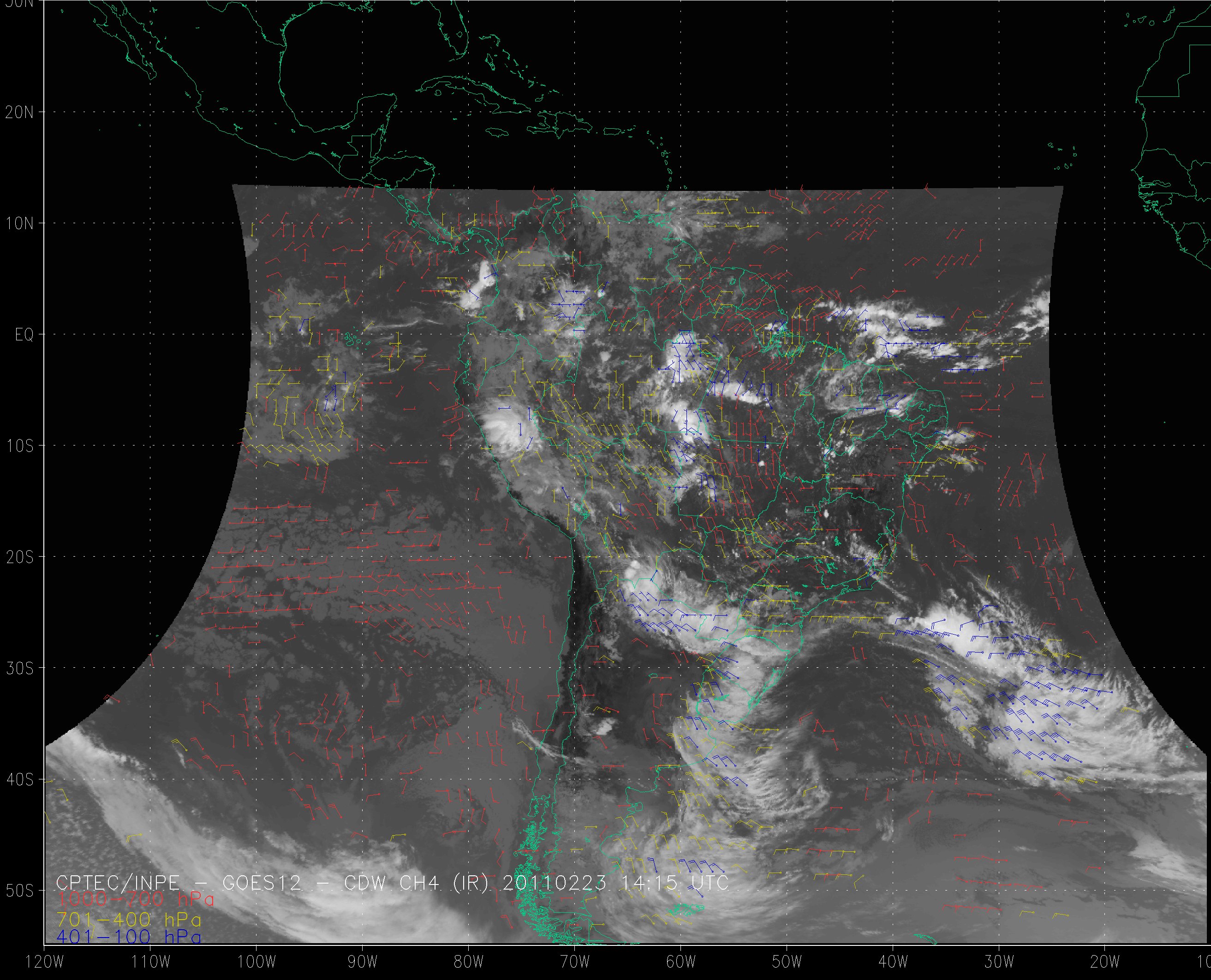1211x980 pixels.
Task: Click the yellow 701-400 hPa legend entry
Action: [129, 920]
